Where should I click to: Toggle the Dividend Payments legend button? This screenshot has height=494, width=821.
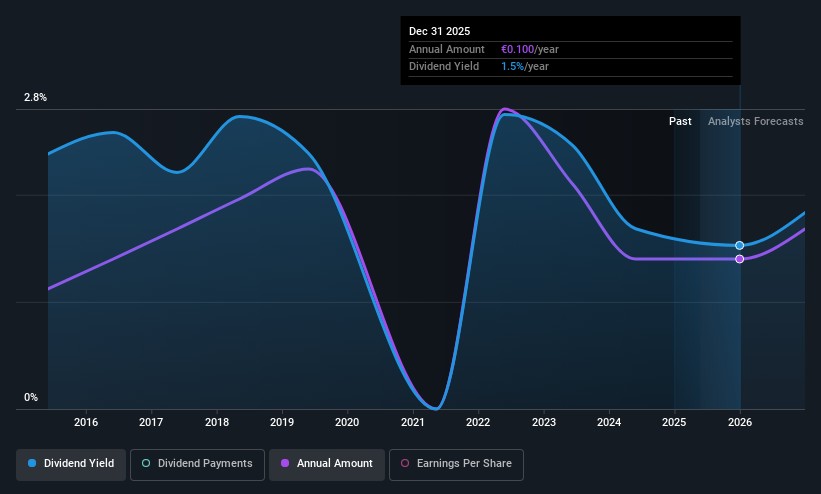point(197,464)
